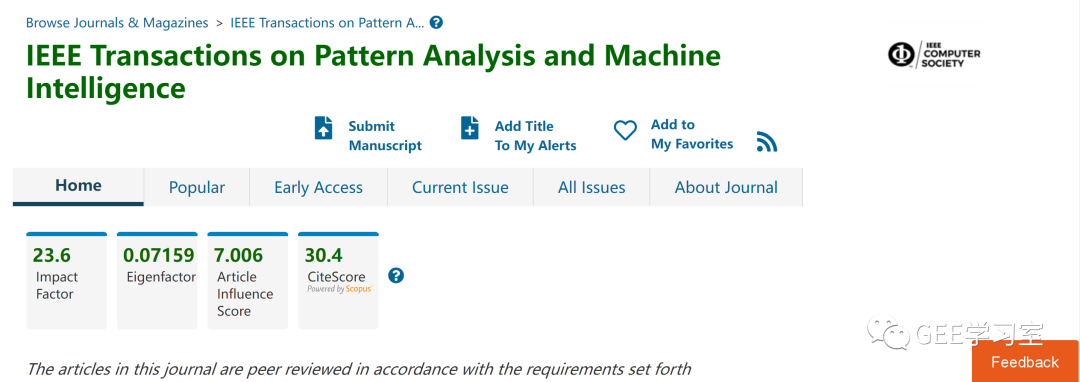The width and height of the screenshot is (1080, 382).
Task: Click the metrics help question mark icon
Action: (396, 276)
